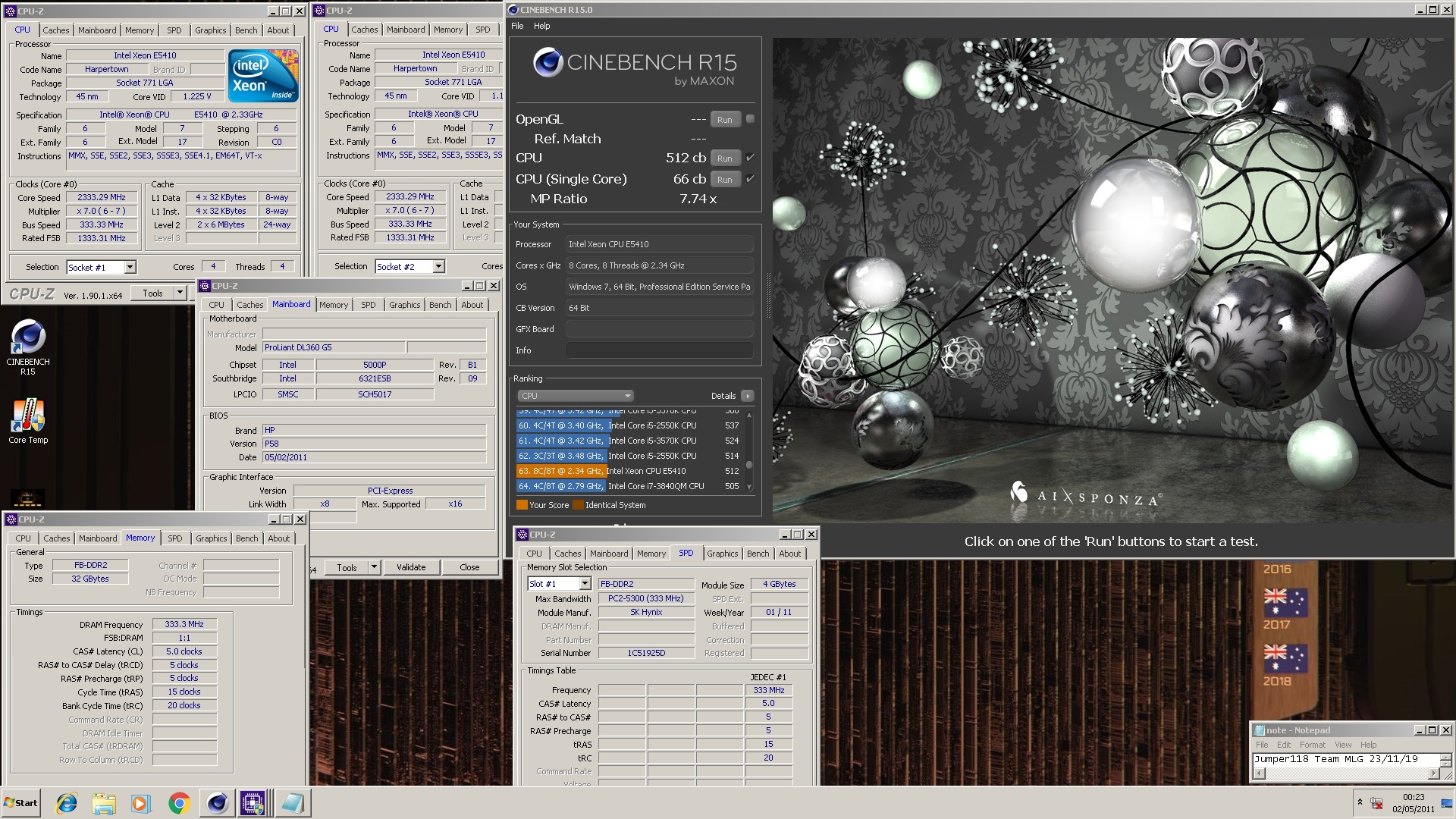
Task: Click the taskbar clock showing 00:23
Action: point(1413,803)
